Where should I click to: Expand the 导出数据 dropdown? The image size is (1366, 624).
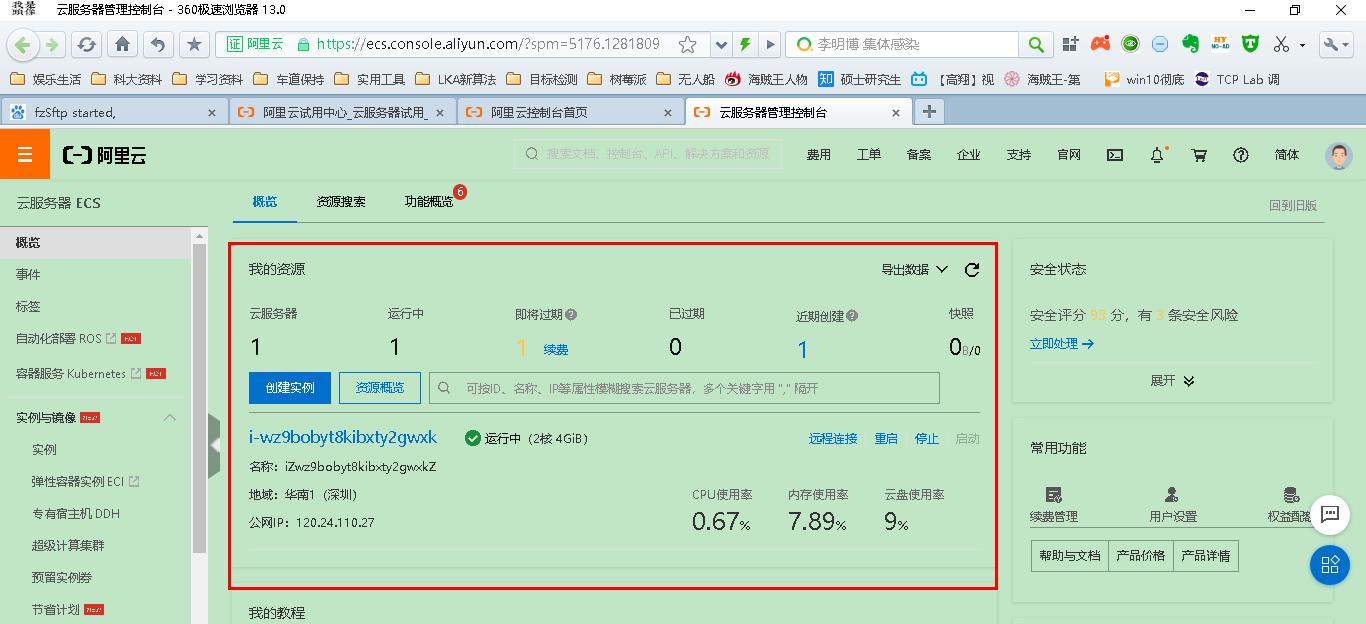[x=908, y=269]
